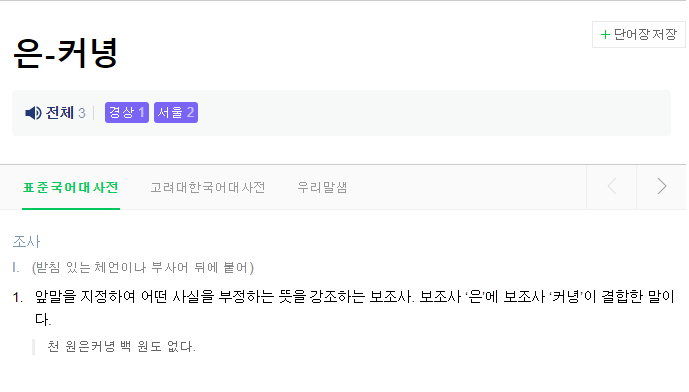Click the quoted '은' in the definition
Screen dimensions: 689x392
click(475, 296)
